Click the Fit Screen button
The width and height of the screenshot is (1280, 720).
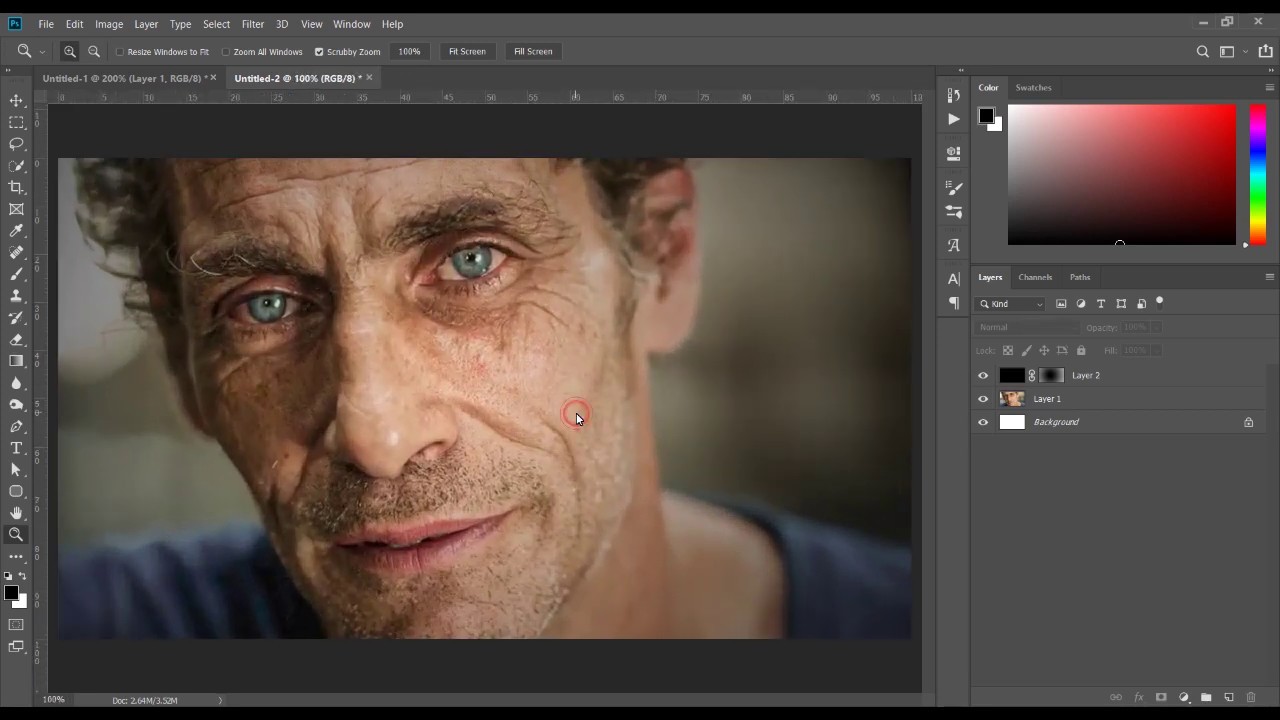click(x=467, y=52)
